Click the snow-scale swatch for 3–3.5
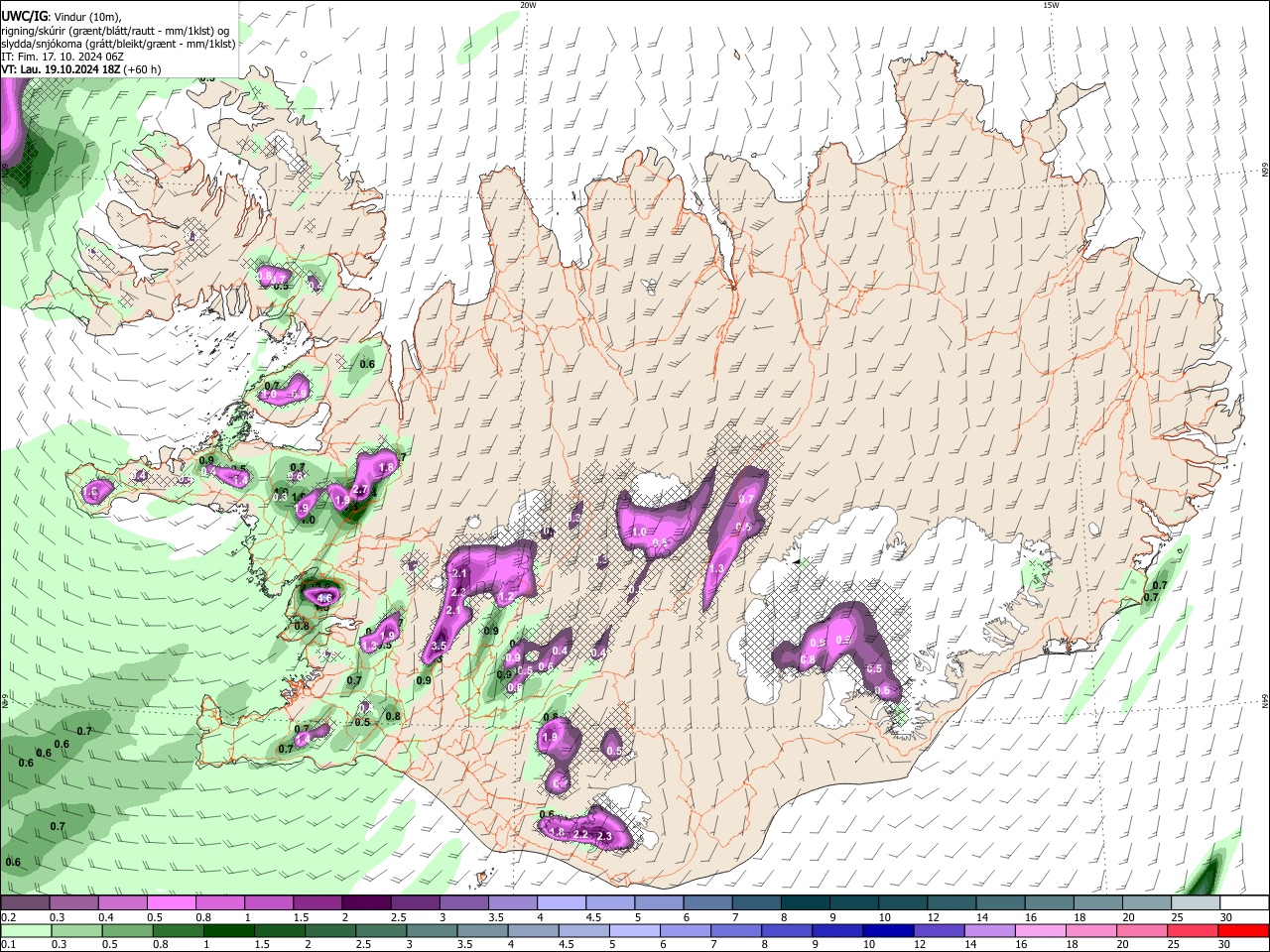This screenshot has height=952, width=1270. tap(463, 903)
